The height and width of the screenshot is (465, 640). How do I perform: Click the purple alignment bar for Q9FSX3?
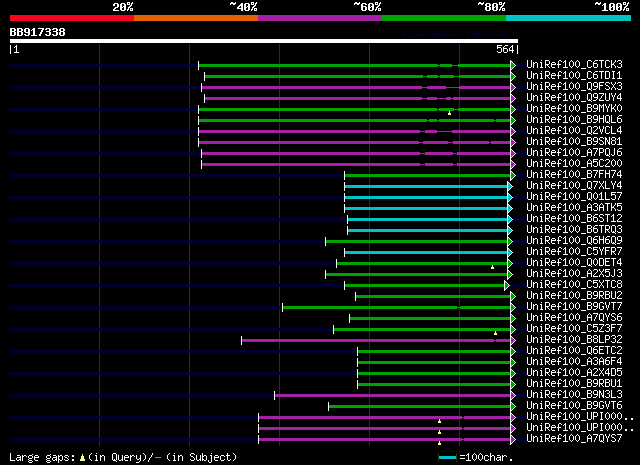(356, 87)
